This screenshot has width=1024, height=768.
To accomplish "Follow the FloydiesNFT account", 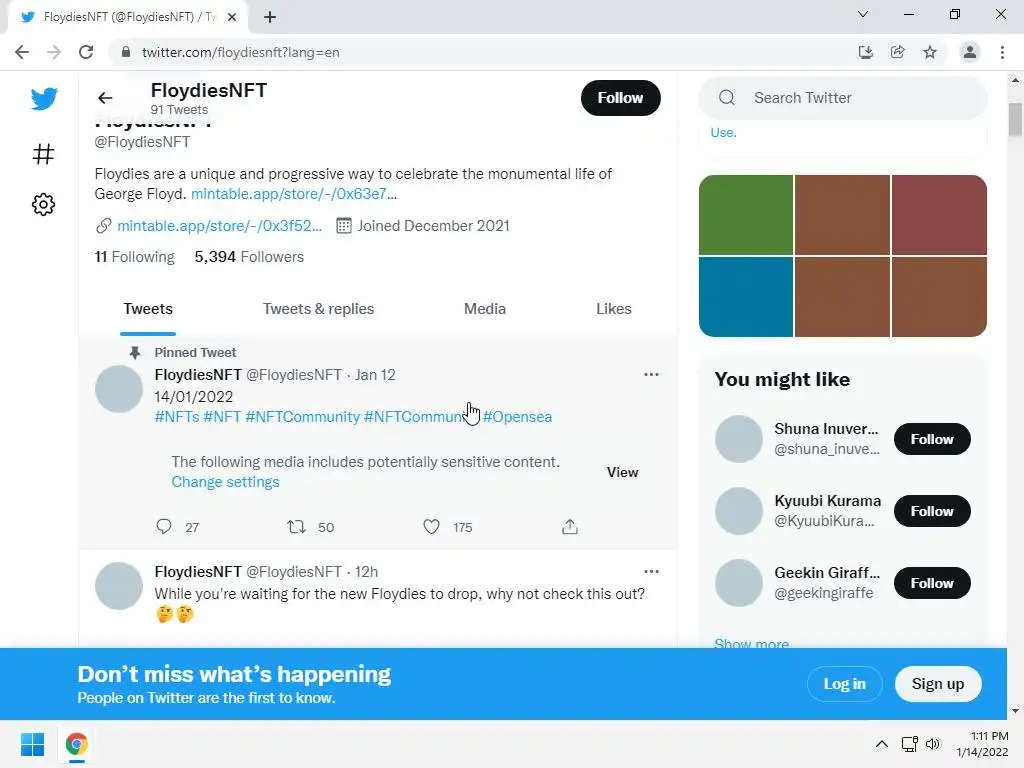I will (x=620, y=98).
